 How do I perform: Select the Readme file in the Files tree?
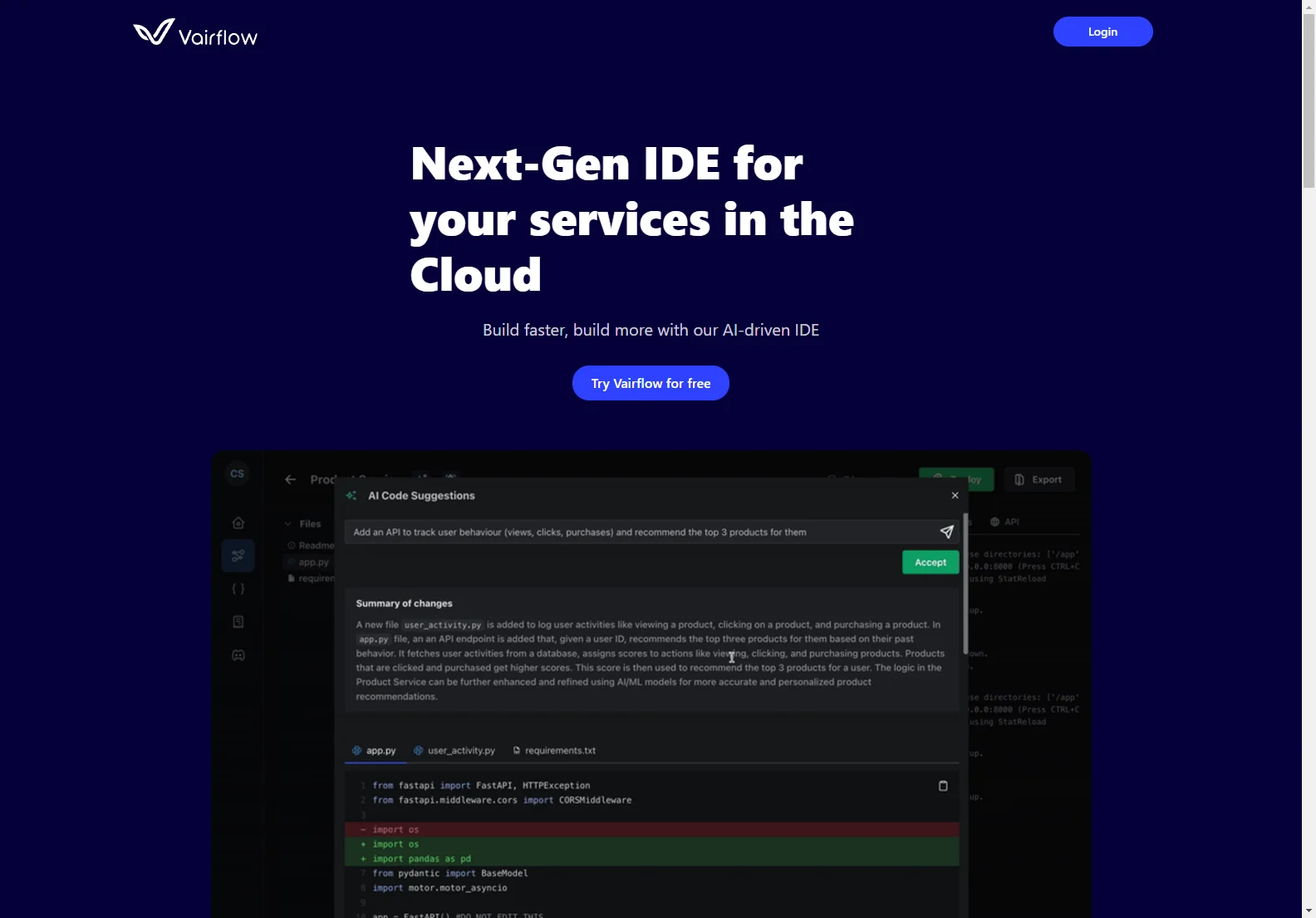pyautogui.click(x=311, y=546)
